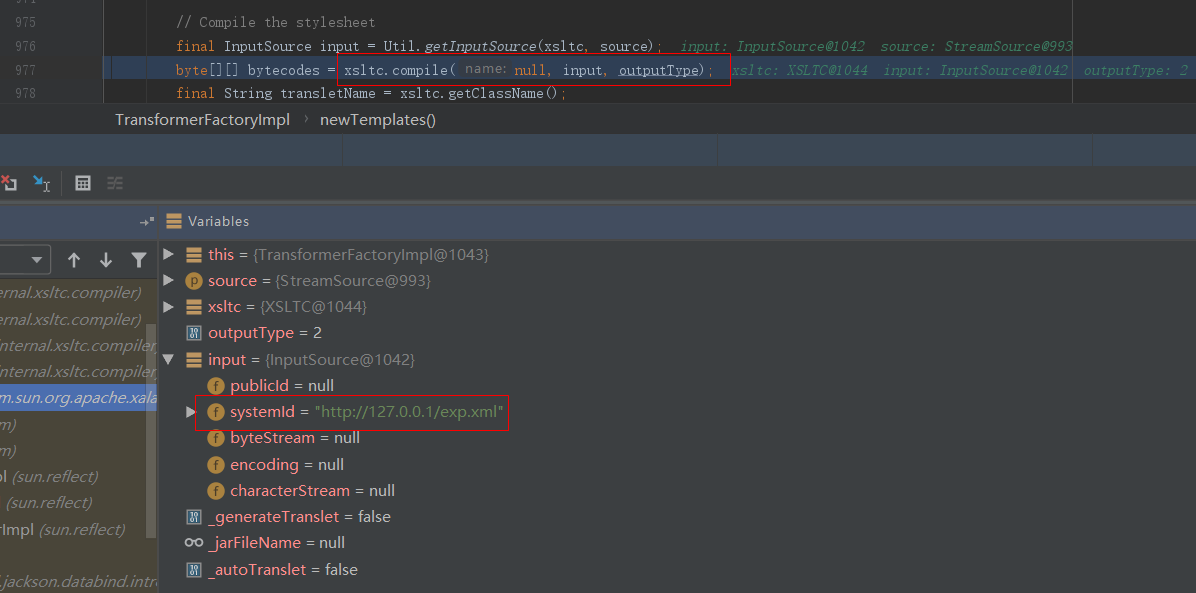Select the outputType = 2 variable
This screenshot has width=1196, height=593.
point(264,333)
